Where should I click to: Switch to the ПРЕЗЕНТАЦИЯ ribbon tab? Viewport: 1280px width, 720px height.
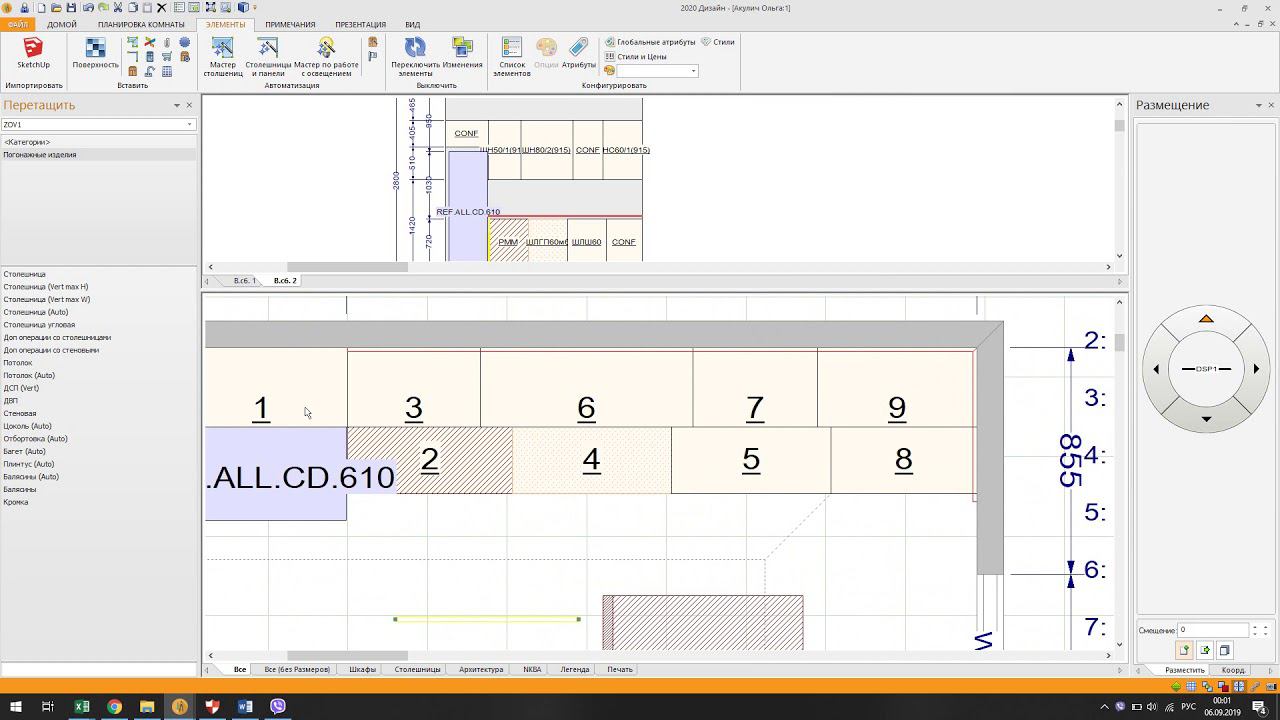pyautogui.click(x=360, y=24)
